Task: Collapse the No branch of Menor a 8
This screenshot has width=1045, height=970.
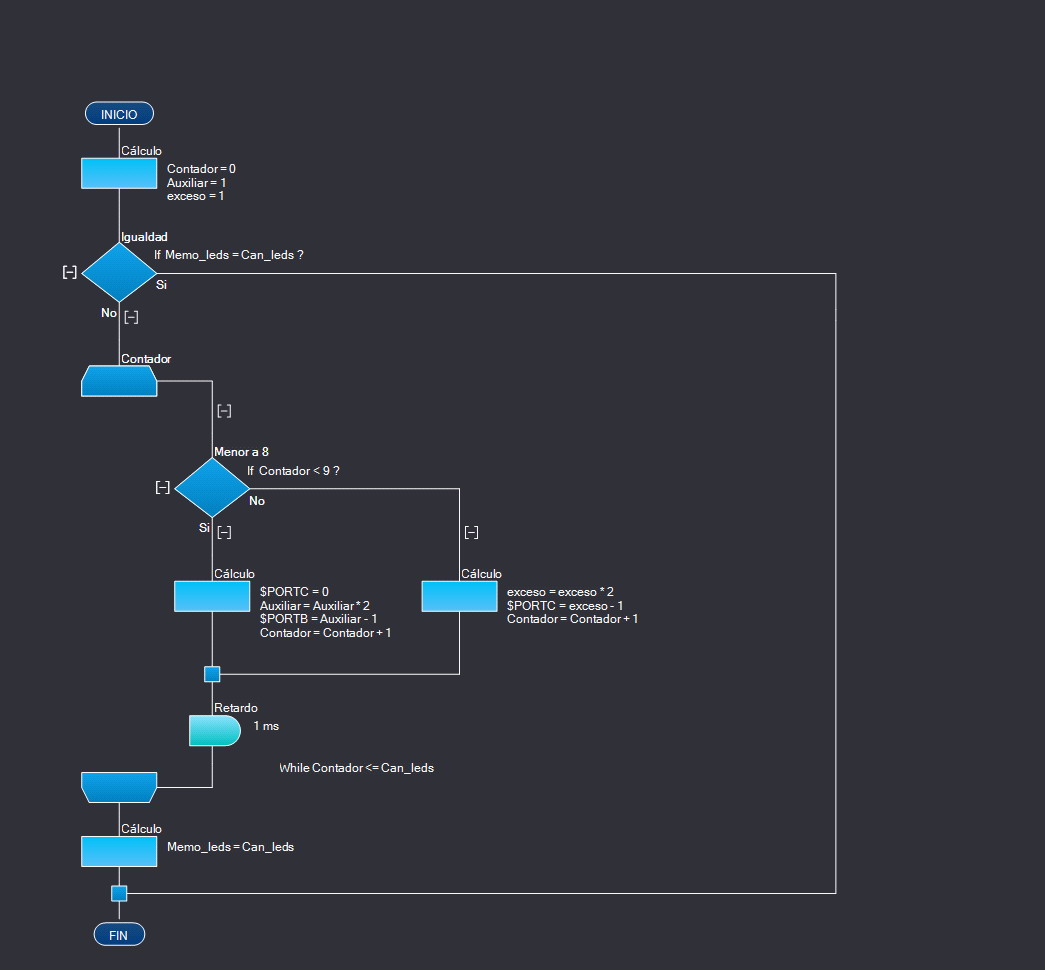Action: 471,533
